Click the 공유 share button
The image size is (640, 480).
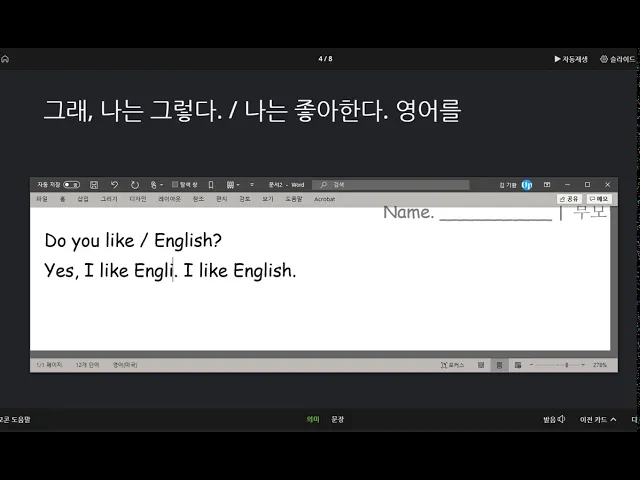pyautogui.click(x=569, y=199)
